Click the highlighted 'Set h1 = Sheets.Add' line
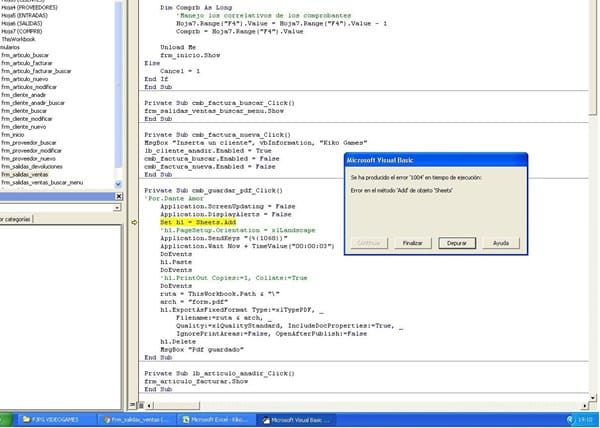 [201, 221]
